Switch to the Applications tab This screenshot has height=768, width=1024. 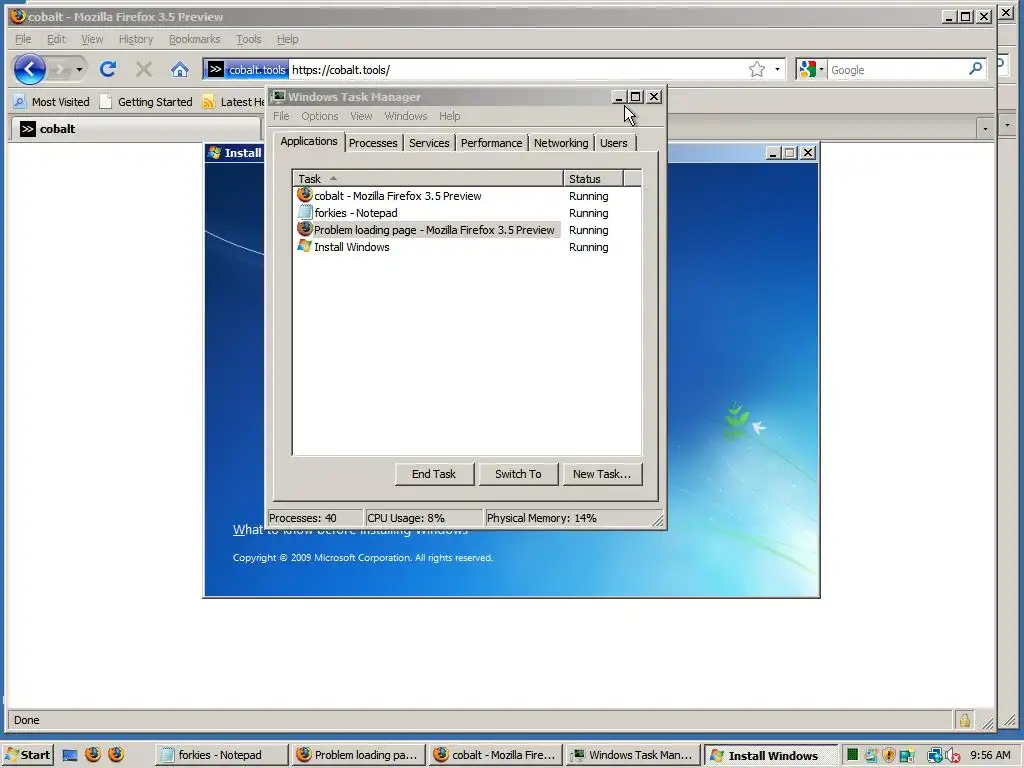point(309,141)
